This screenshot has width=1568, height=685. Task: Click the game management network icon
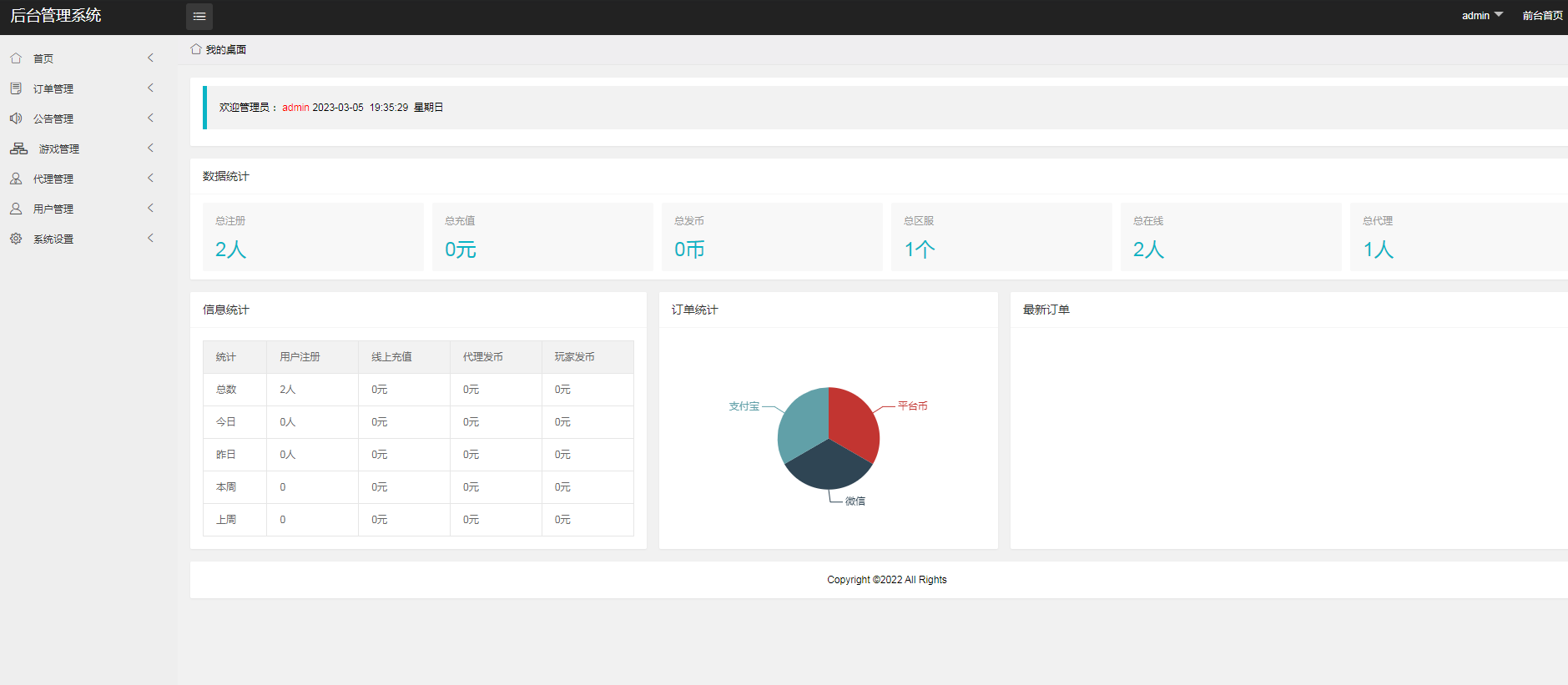(18, 149)
